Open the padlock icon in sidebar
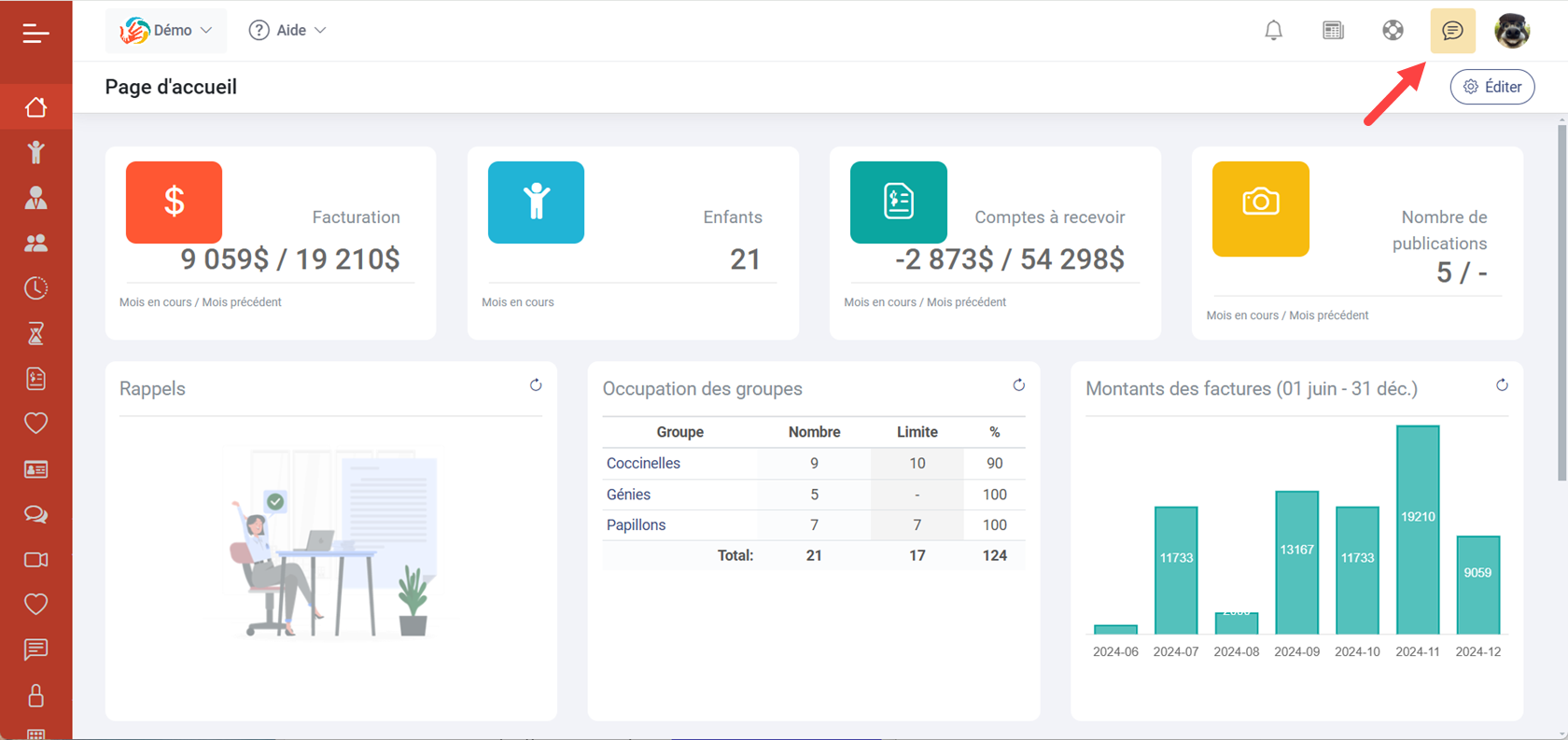The image size is (1568, 740). click(35, 696)
